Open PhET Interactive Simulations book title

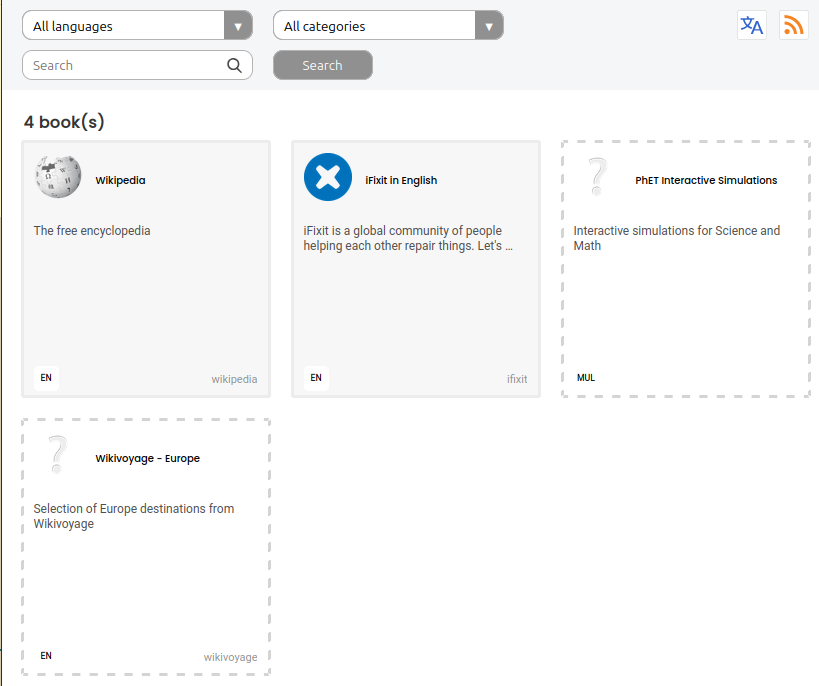click(x=706, y=180)
